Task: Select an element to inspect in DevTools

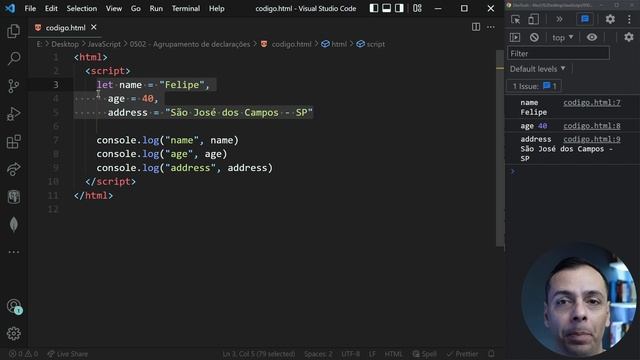Action: (516, 19)
